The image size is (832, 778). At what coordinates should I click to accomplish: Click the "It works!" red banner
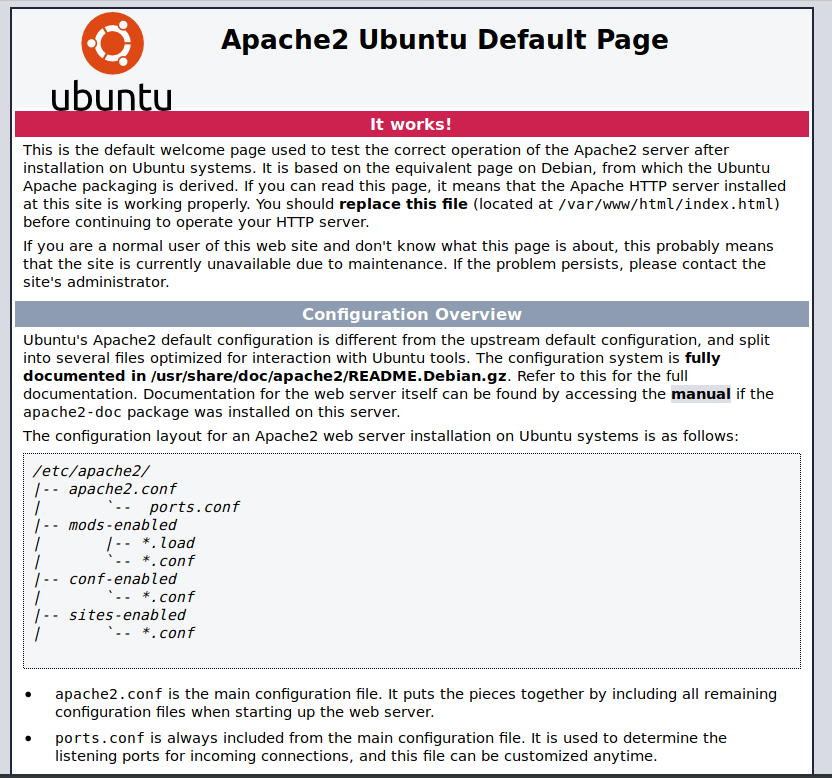[412, 124]
